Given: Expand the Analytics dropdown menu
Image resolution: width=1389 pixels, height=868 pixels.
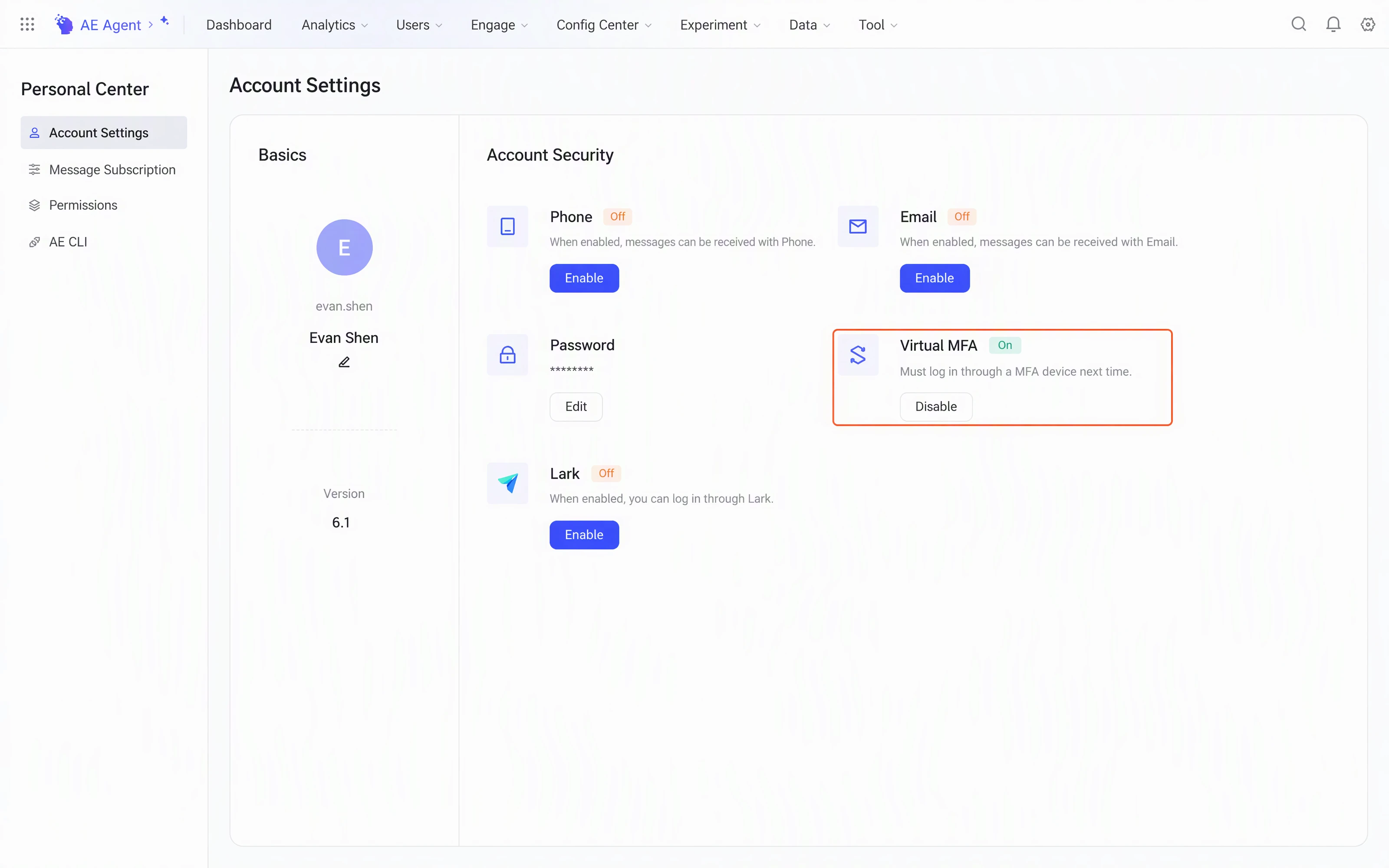Looking at the screenshot, I should pyautogui.click(x=335, y=25).
